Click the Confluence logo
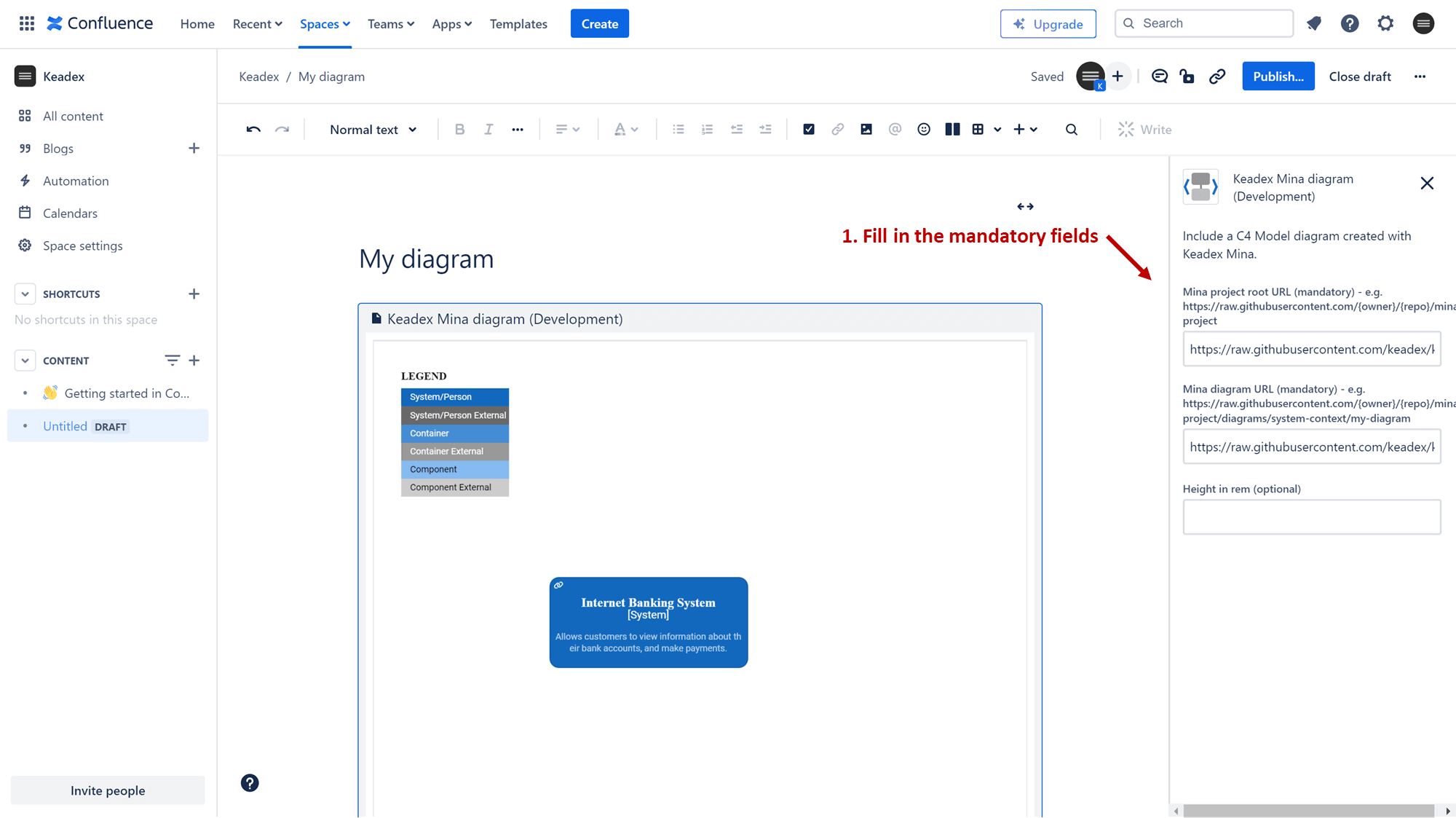1456x818 pixels. 100,23
